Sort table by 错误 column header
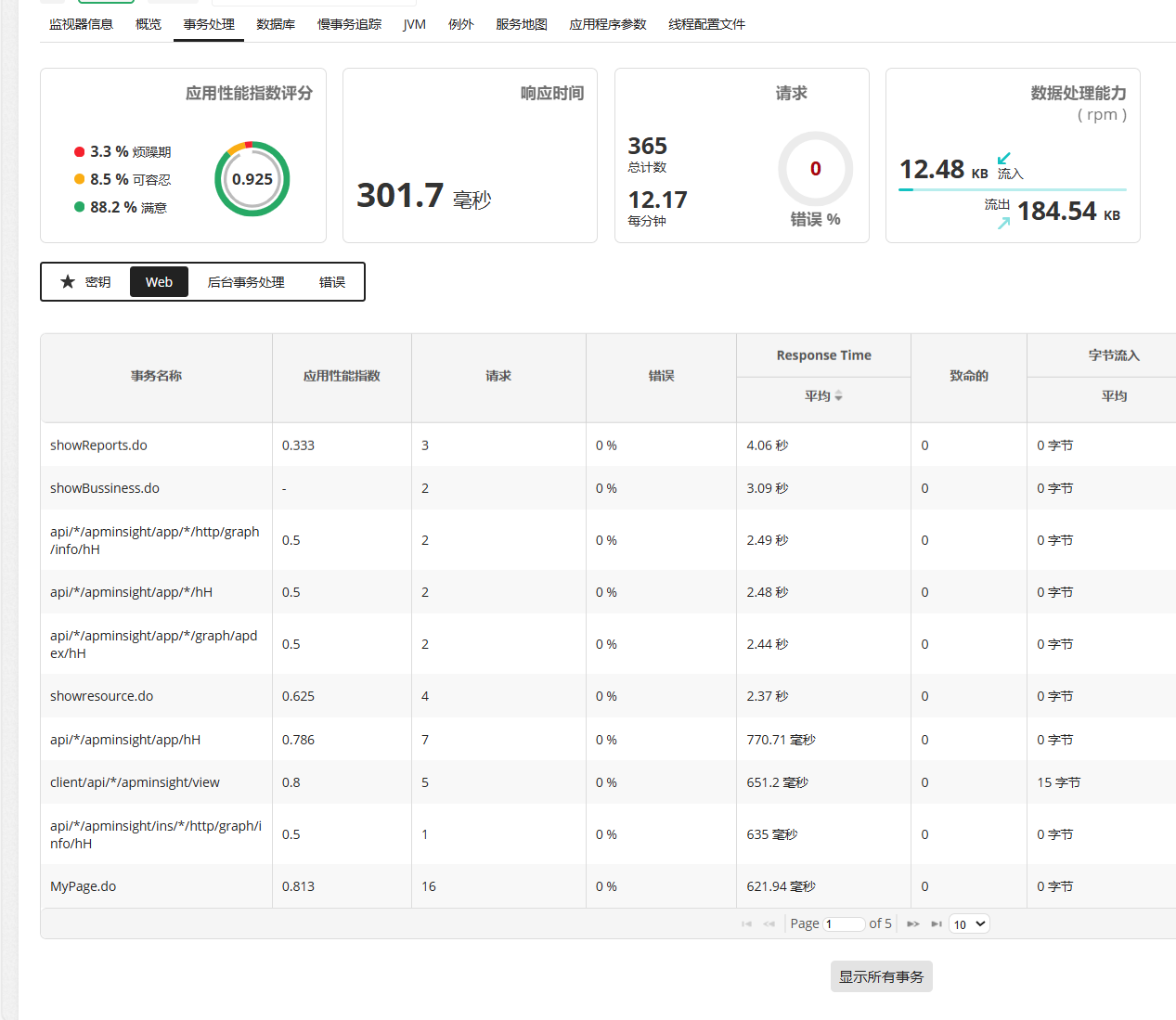Screen dimensions: 1176x1020 pos(661,376)
